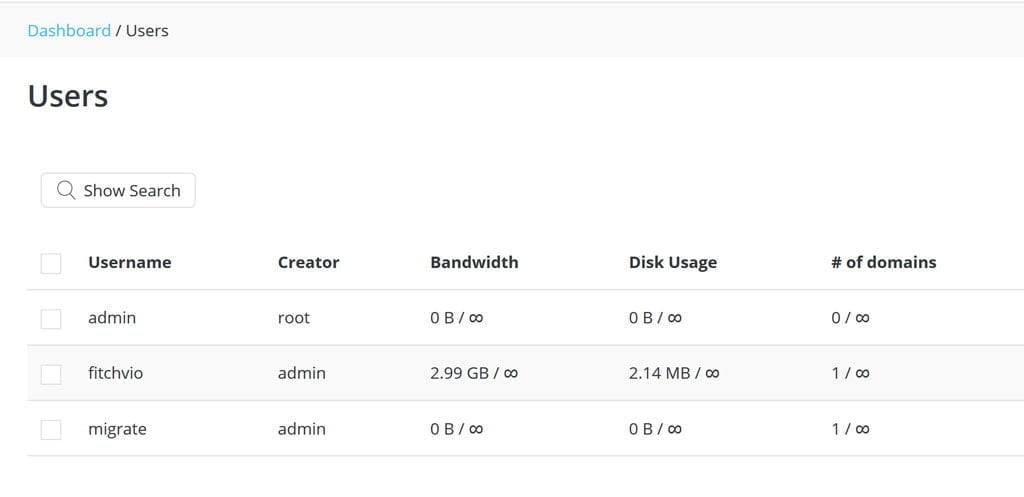Toggle the select-all checkbox in header
The image size is (1024, 497).
coord(51,264)
